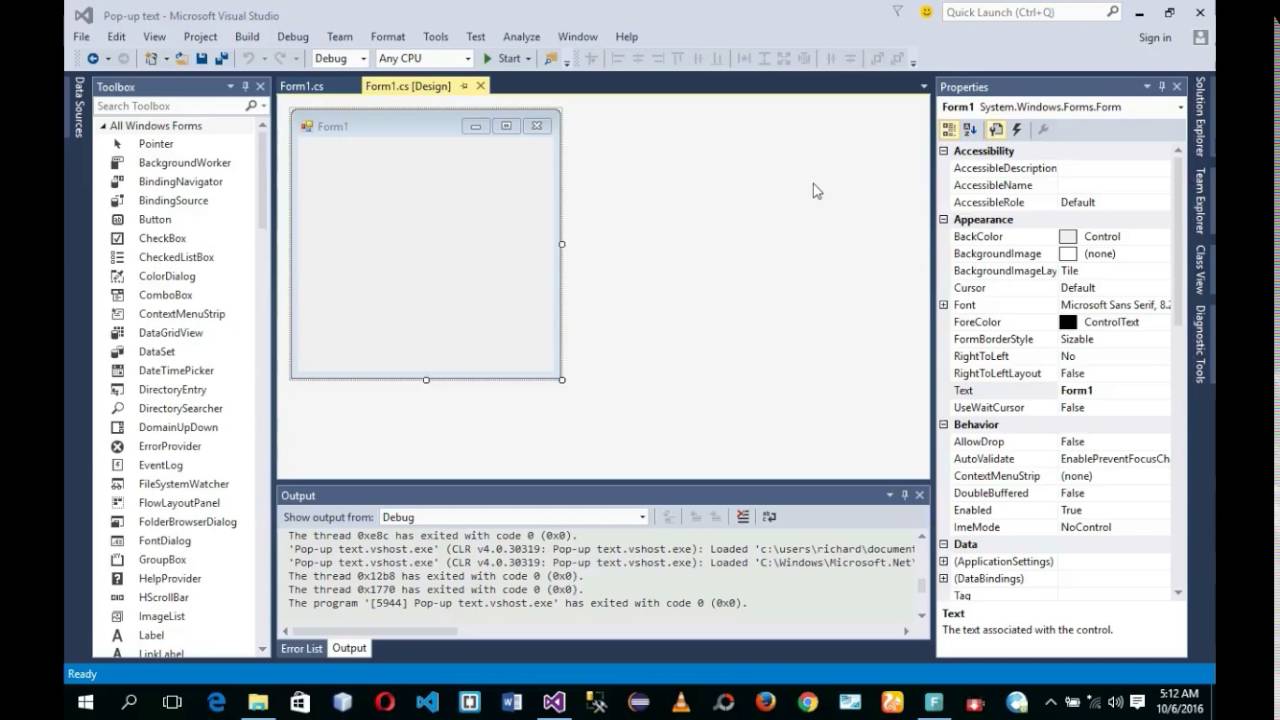Image resolution: width=1280 pixels, height=720 pixels.
Task: Click the BackColor Control color swatch
Action: click(1068, 237)
